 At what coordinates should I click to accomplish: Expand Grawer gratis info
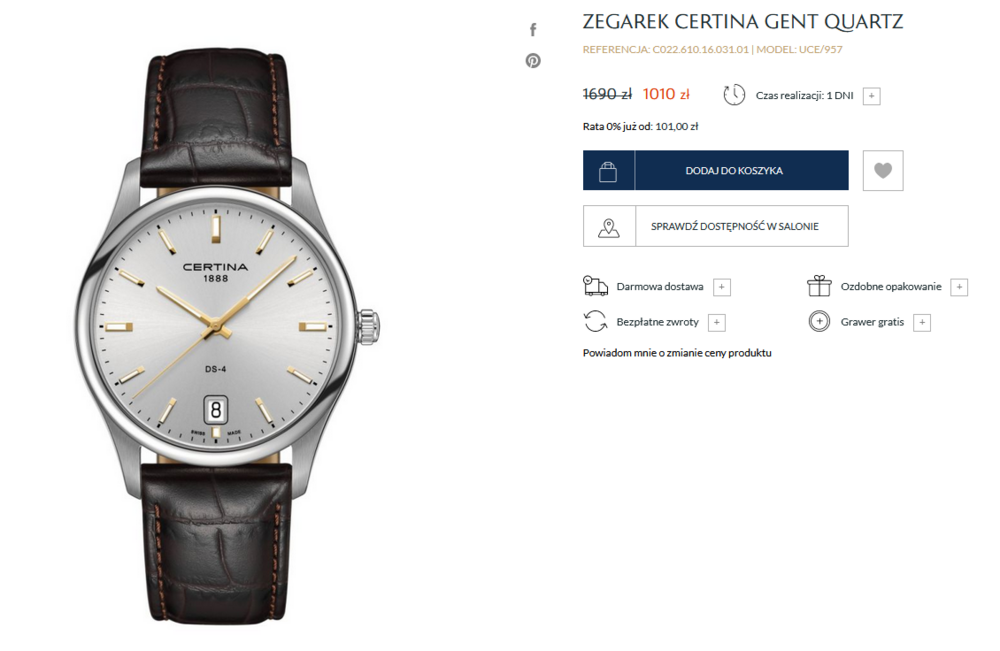[x=922, y=323]
